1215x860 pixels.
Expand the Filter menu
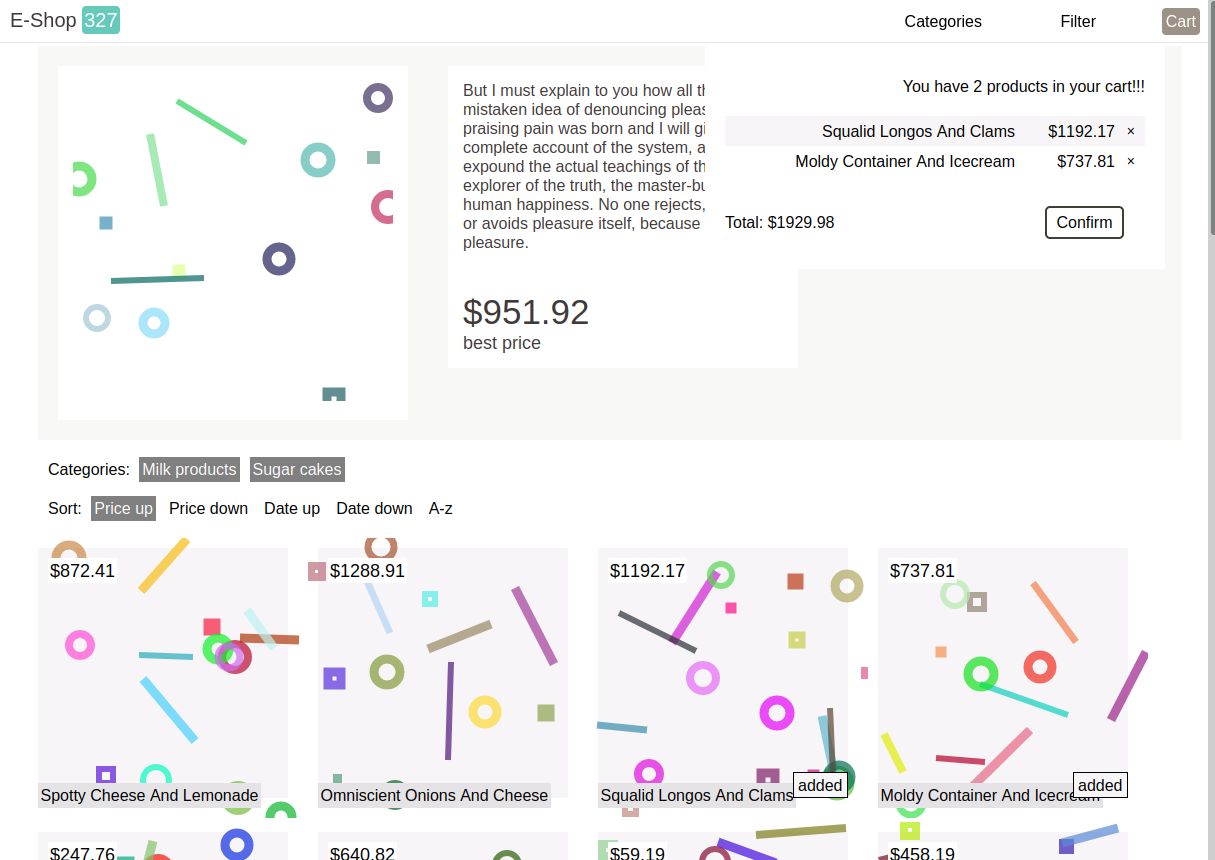pos(1078,21)
